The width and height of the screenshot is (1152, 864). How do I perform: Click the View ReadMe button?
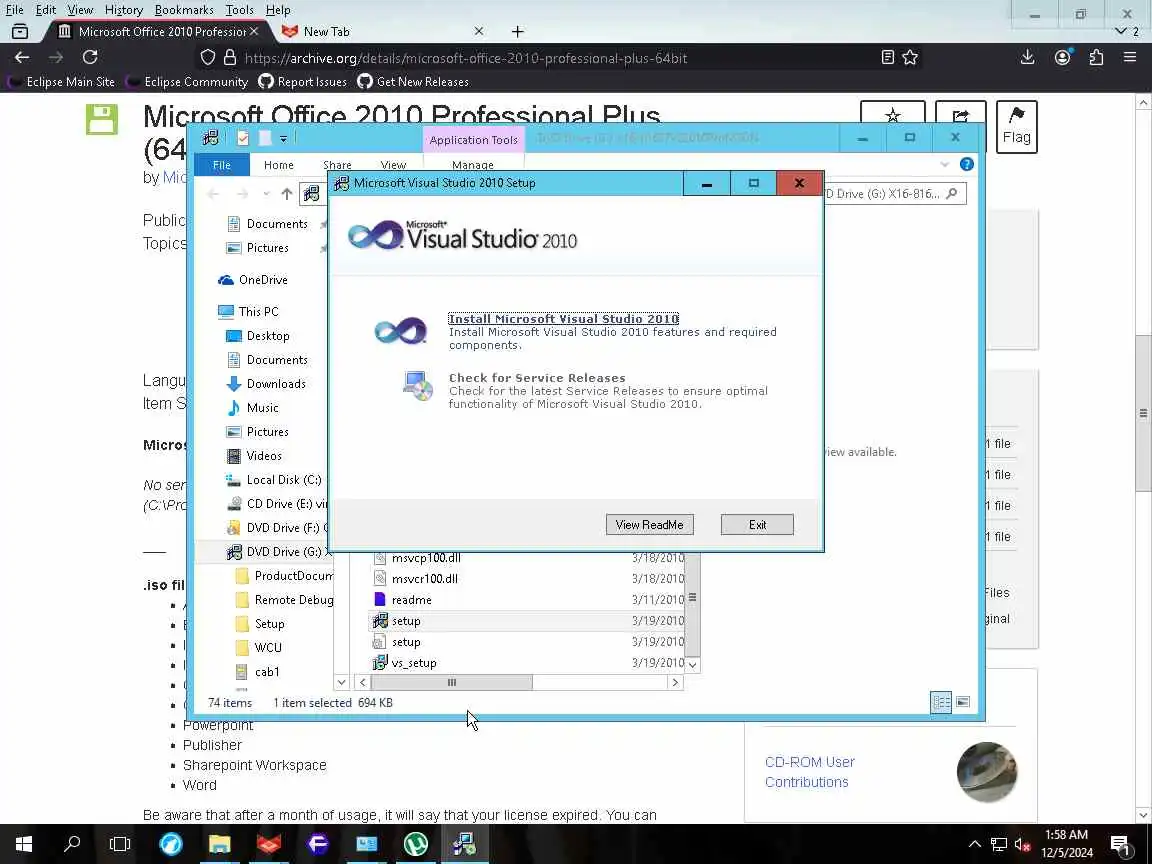[x=649, y=525]
